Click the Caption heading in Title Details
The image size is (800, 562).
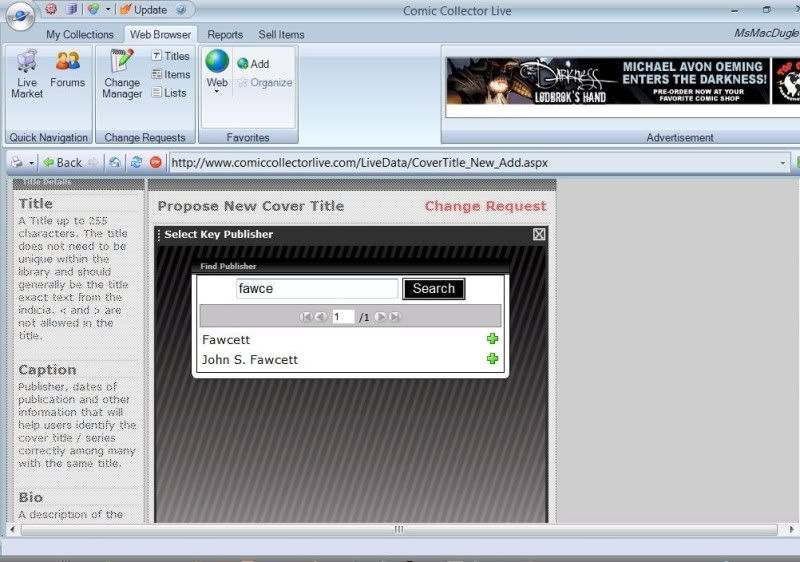tap(47, 370)
